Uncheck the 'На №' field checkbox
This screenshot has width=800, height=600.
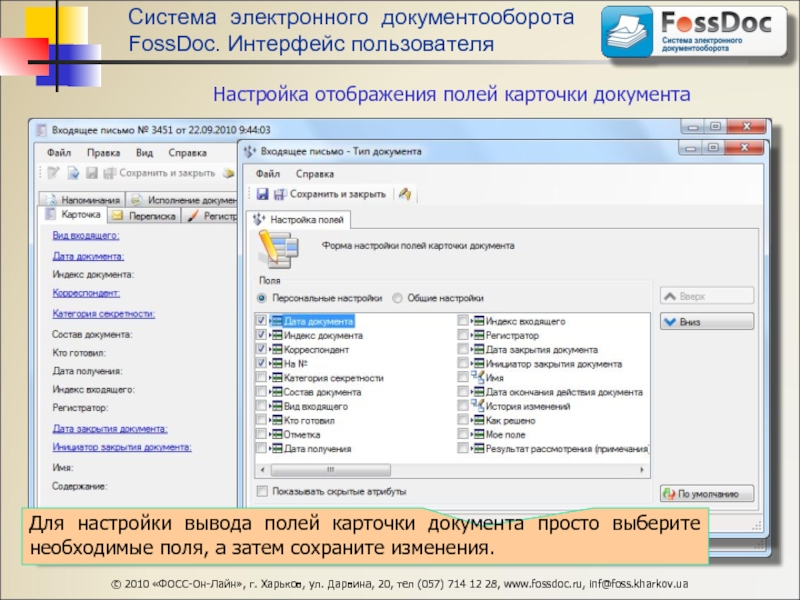(x=261, y=364)
